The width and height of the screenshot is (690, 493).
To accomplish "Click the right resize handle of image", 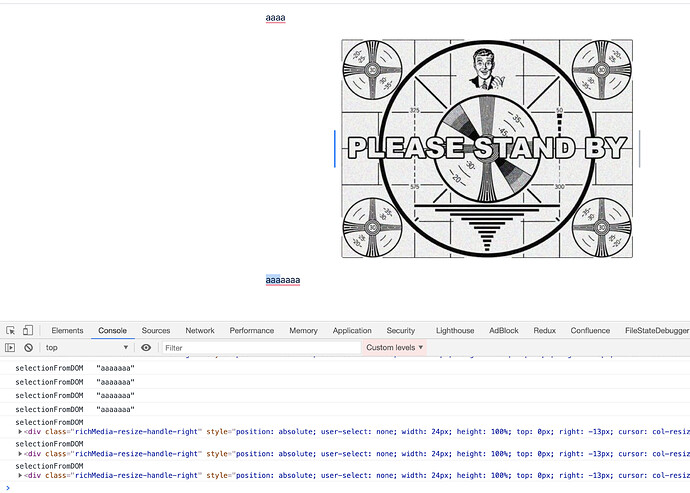I will (x=639, y=149).
